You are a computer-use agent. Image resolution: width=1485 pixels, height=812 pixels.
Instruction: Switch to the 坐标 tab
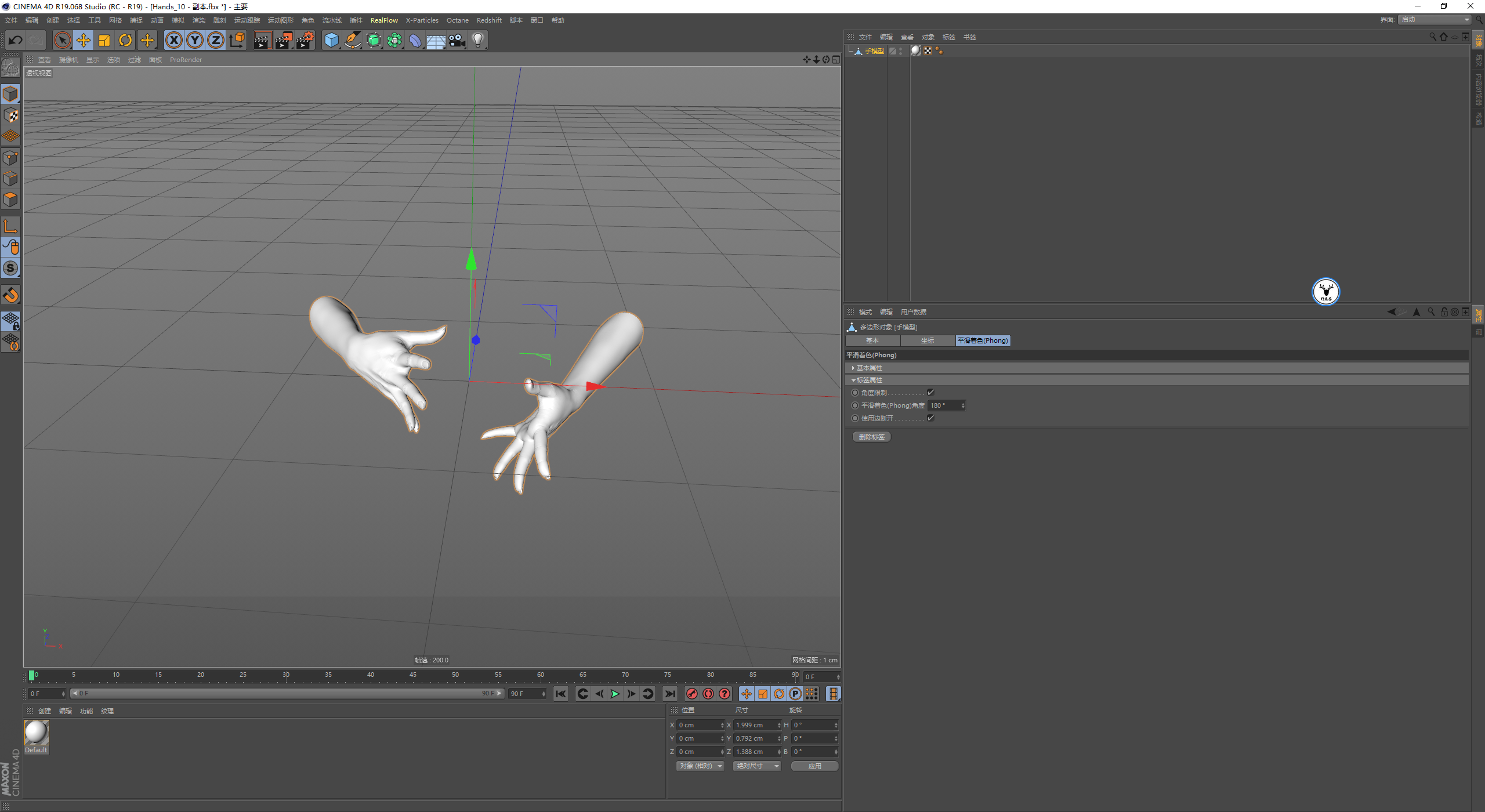[928, 340]
